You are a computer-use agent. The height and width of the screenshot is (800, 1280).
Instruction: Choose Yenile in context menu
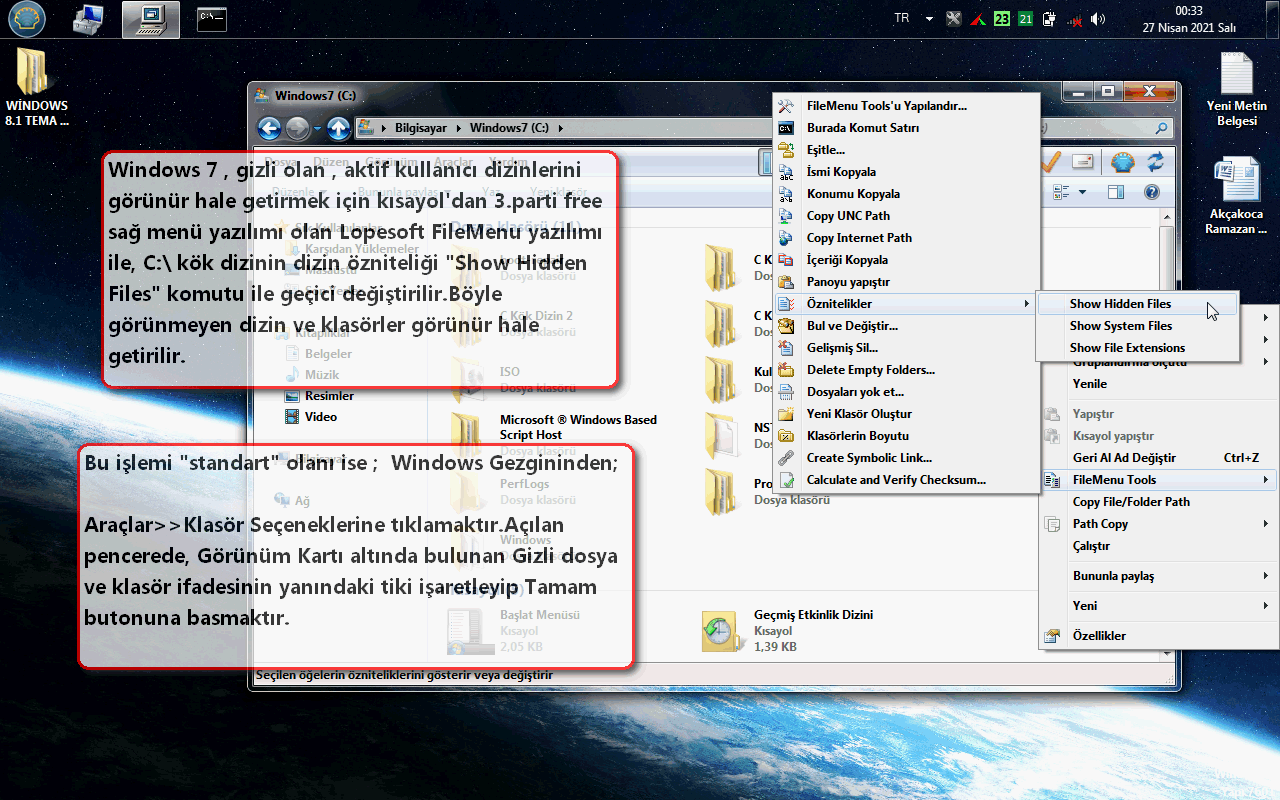click(x=1158, y=384)
